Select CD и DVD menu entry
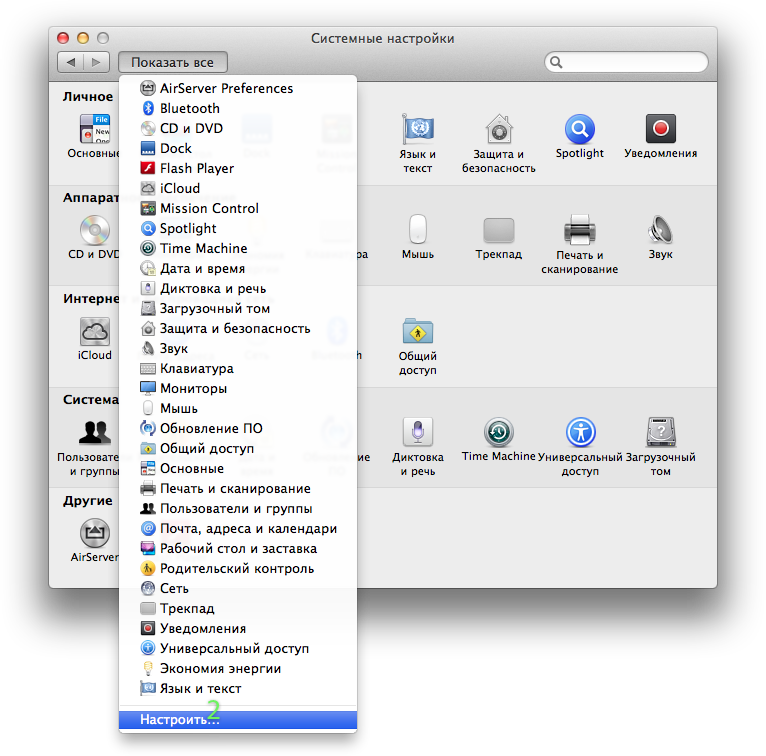Viewport: 766px width, 756px height. coord(238,128)
